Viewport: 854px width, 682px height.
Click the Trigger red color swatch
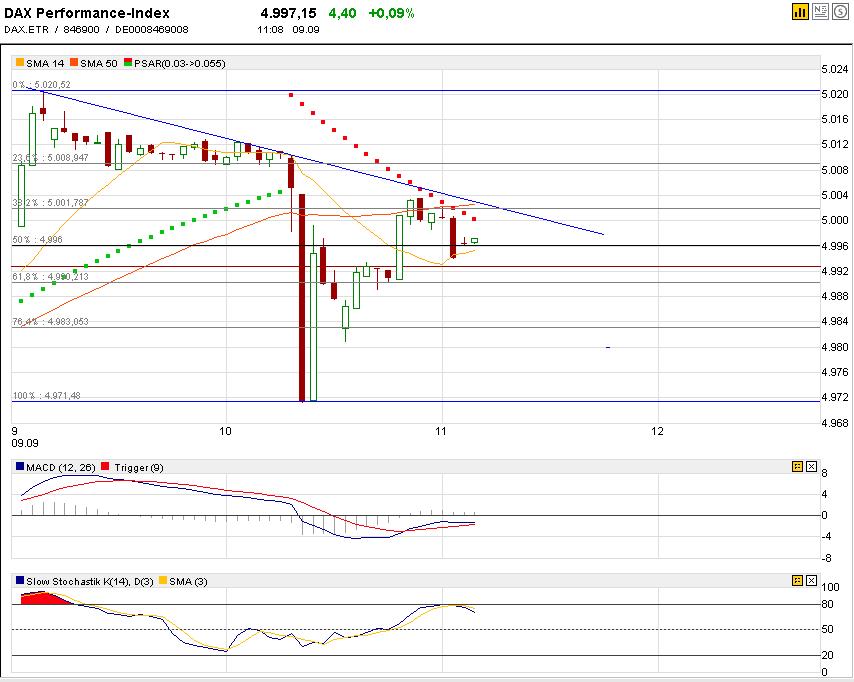pyautogui.click(x=105, y=467)
